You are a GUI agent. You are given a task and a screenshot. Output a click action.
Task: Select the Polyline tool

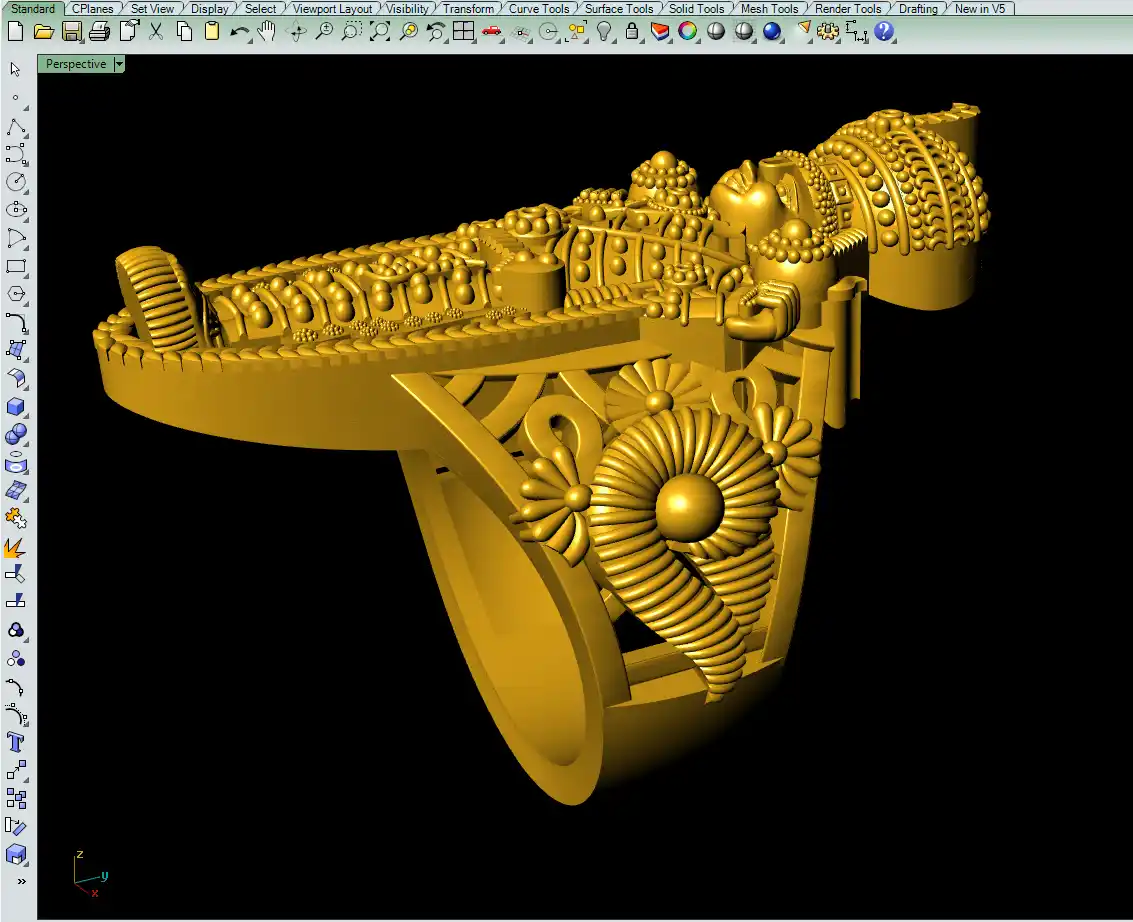(16, 128)
